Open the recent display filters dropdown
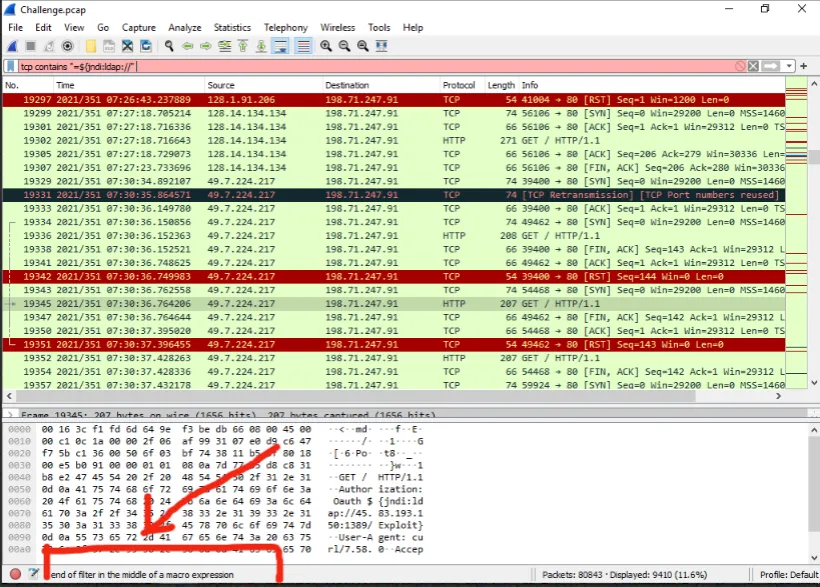Image resolution: width=820 pixels, height=587 pixels. click(789, 66)
